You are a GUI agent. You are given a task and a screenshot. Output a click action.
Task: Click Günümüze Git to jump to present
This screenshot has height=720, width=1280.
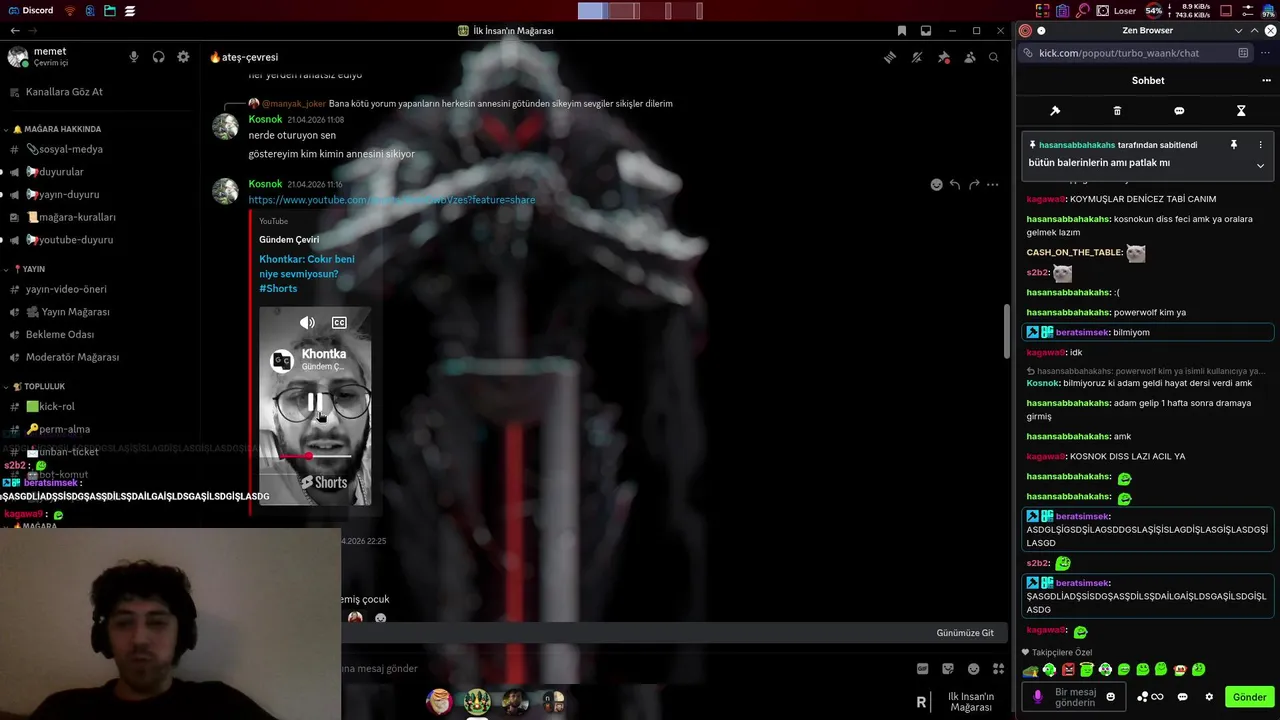click(965, 633)
